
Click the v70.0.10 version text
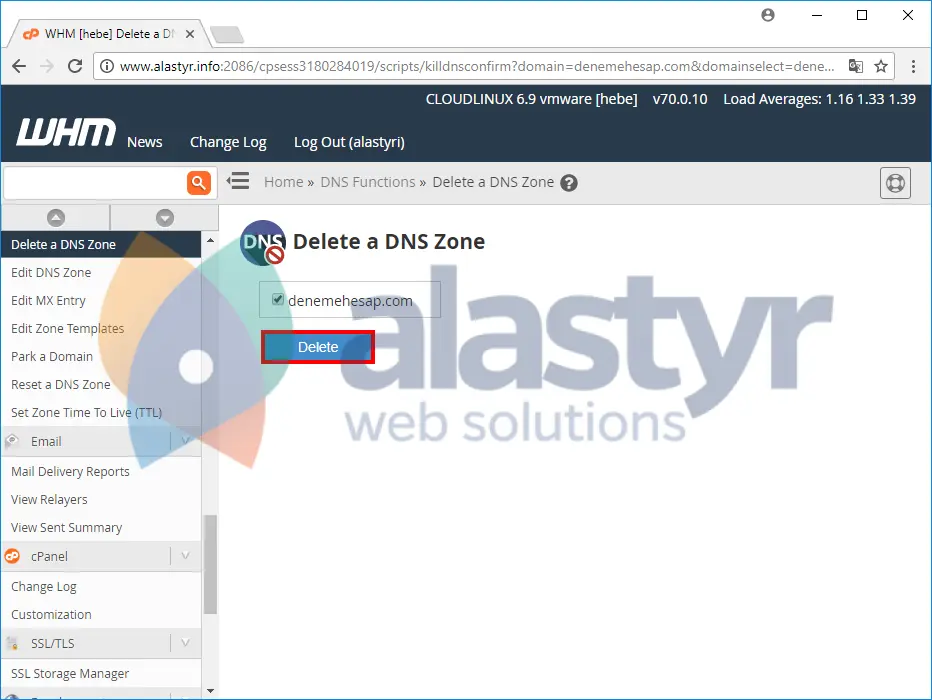tap(680, 99)
